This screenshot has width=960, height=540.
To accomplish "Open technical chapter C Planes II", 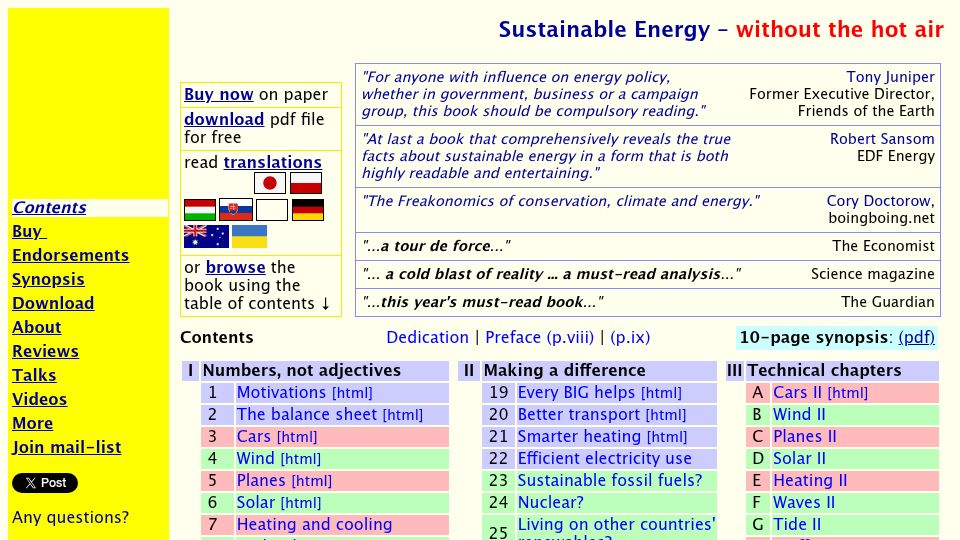I will (x=804, y=437).
